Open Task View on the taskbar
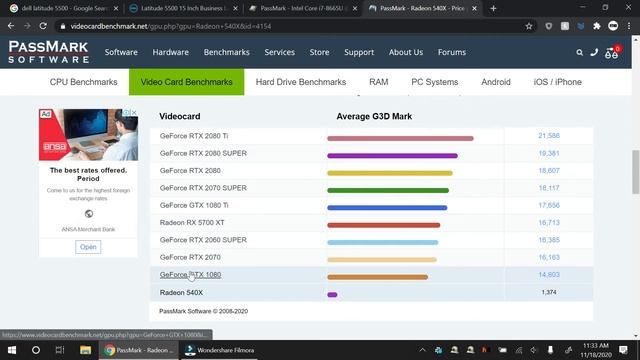The width and height of the screenshot is (640, 360). [x=60, y=350]
